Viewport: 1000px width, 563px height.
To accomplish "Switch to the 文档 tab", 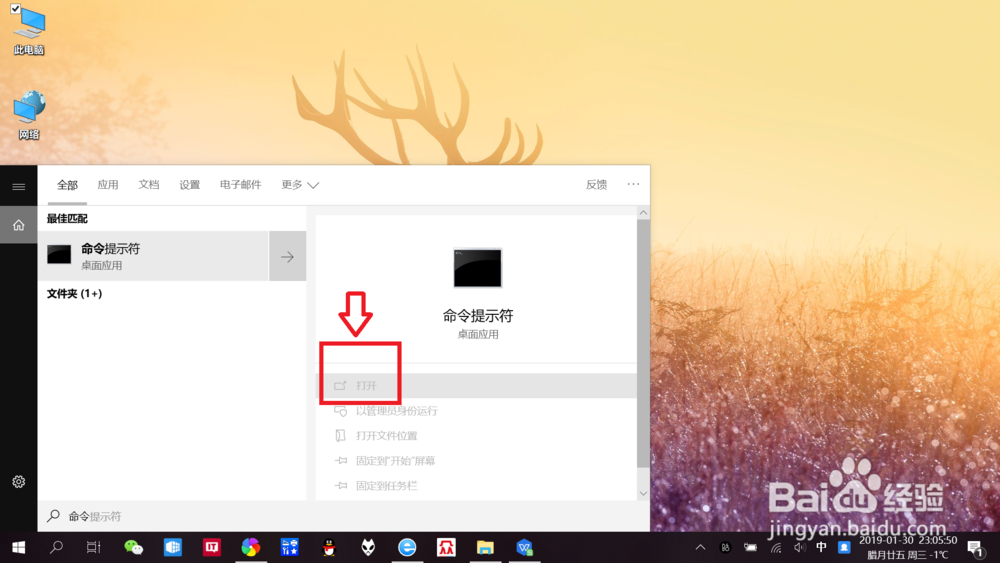I will click(149, 185).
